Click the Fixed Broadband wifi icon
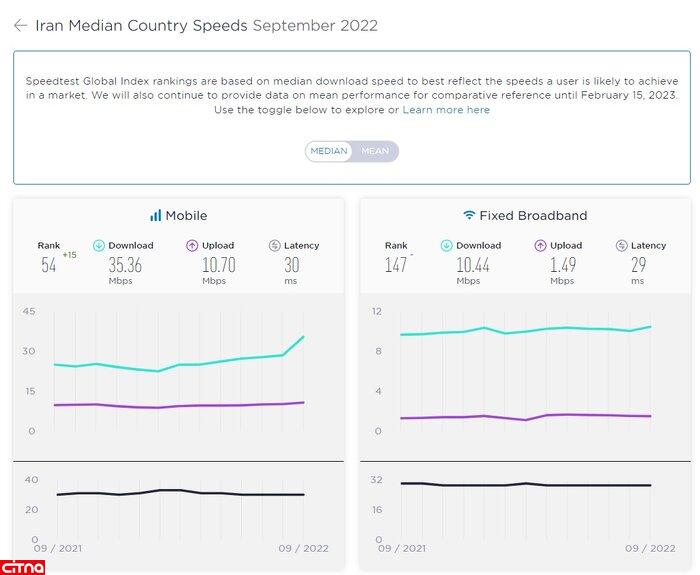The width and height of the screenshot is (700, 575). tap(469, 215)
